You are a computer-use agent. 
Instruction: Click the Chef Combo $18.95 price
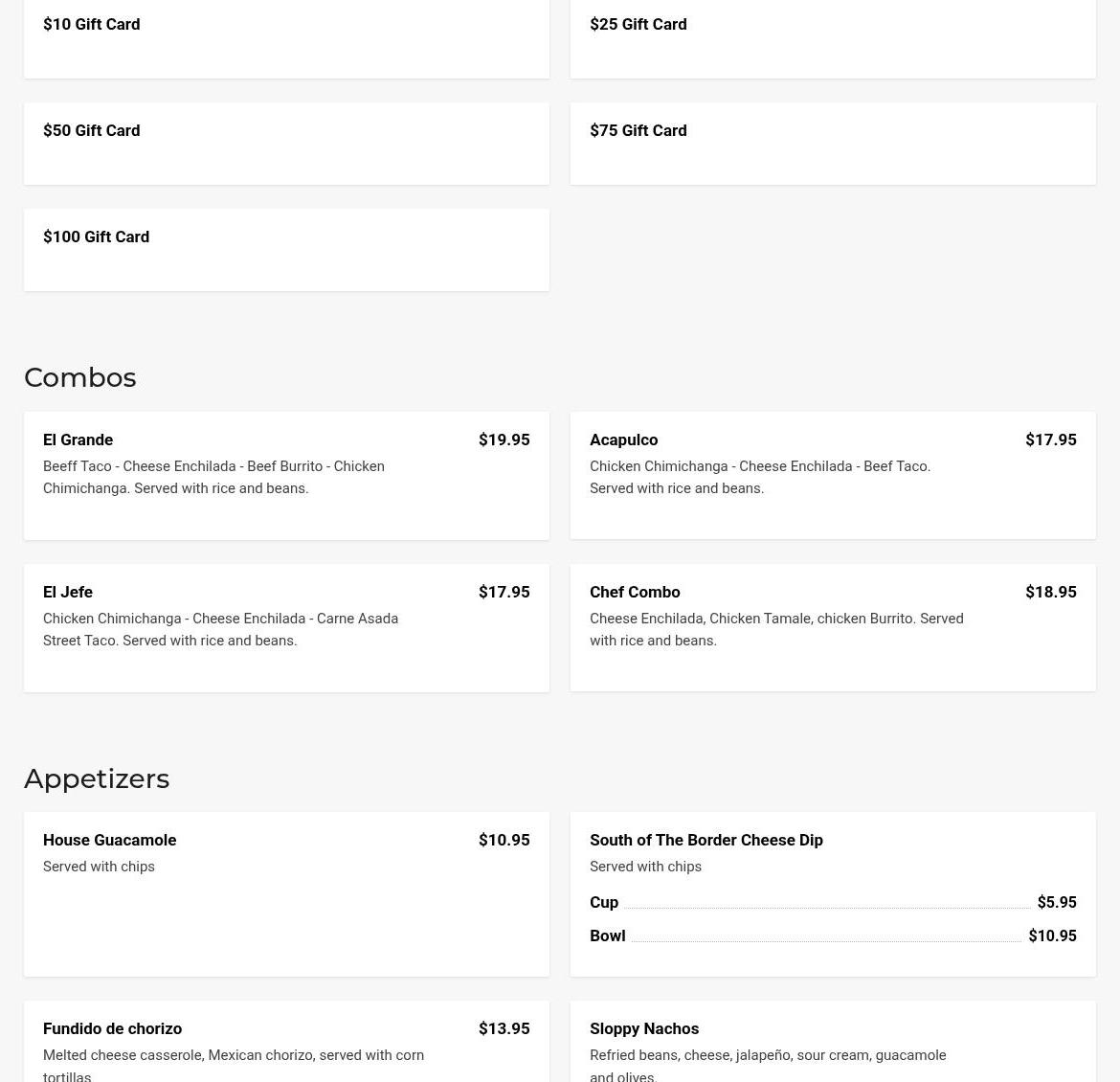pos(1050,593)
